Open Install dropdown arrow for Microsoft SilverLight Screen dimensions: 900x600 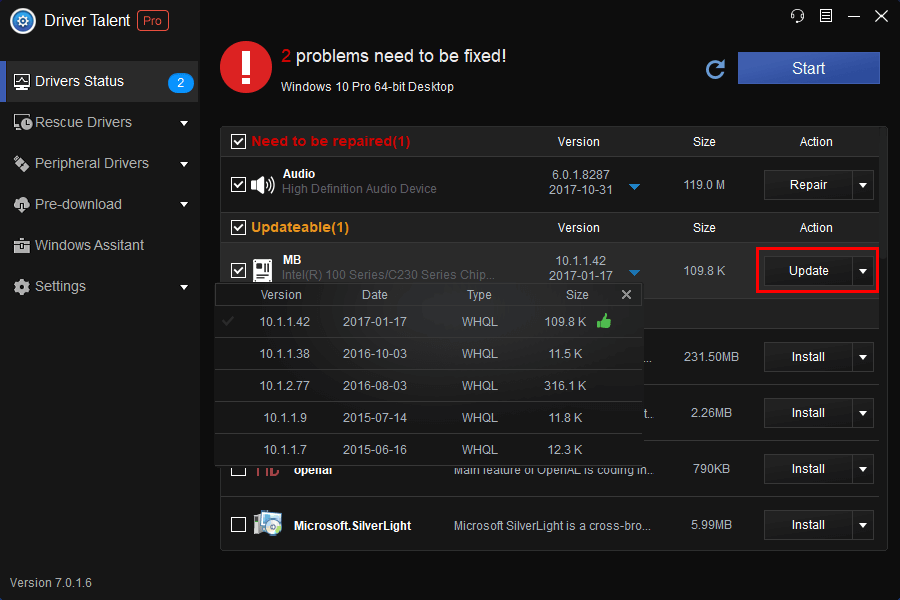863,525
